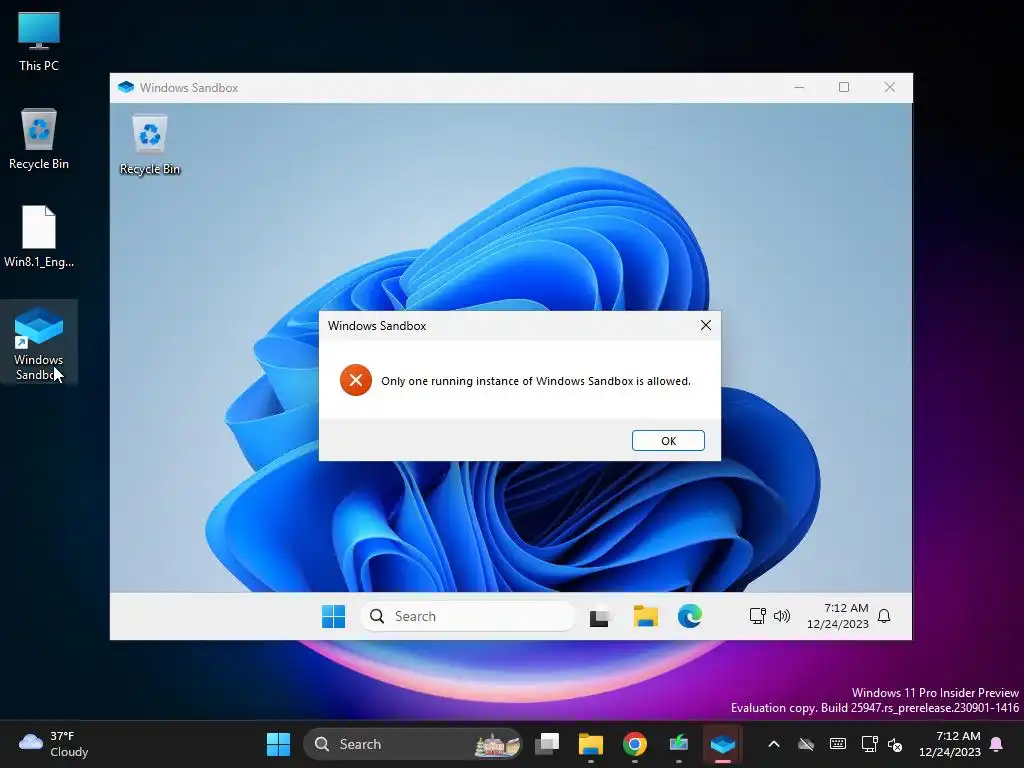Click the host network tray icon
This screenshot has height=768, width=1024.
(x=869, y=744)
